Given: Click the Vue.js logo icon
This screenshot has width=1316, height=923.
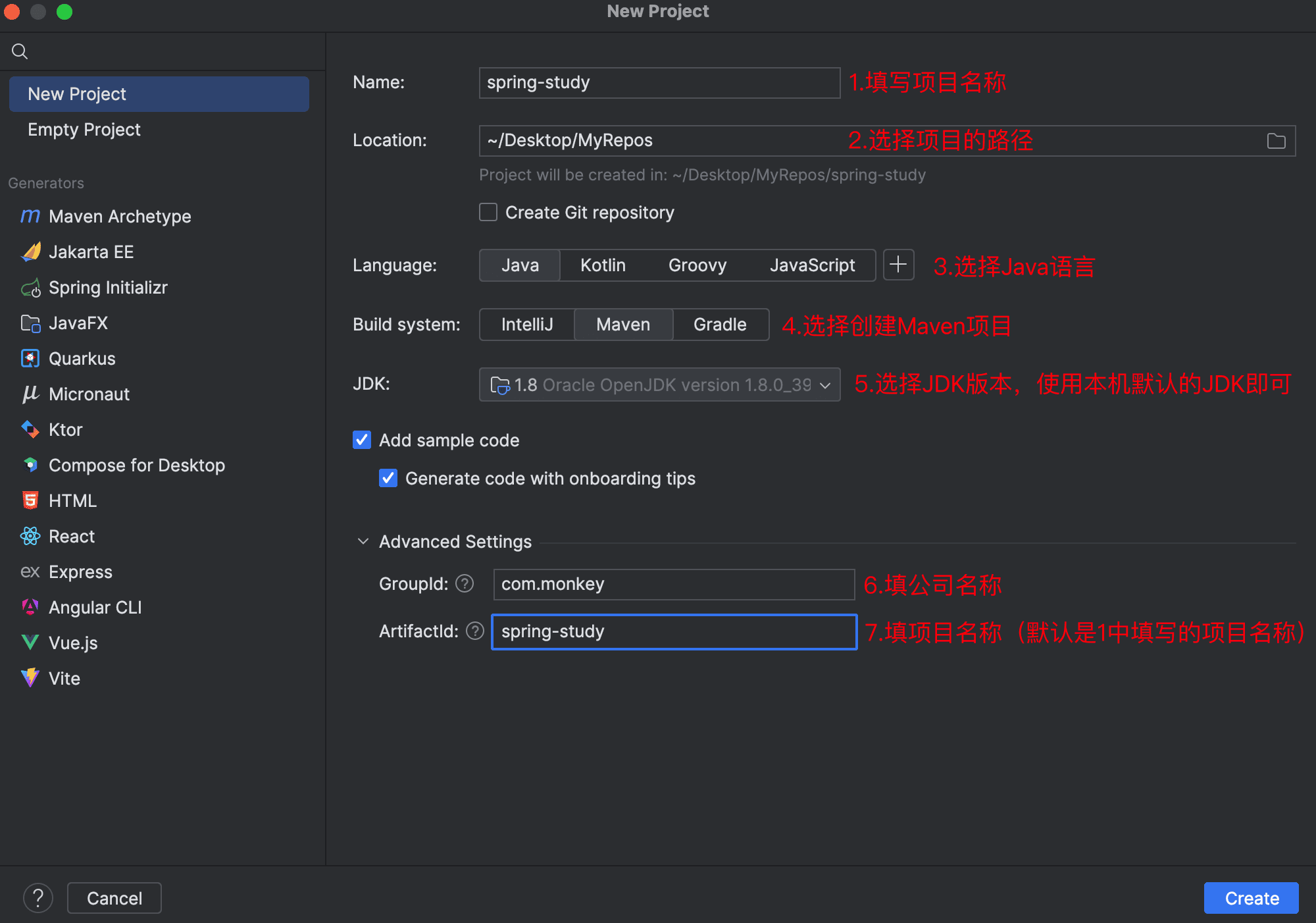Looking at the screenshot, I should [30, 643].
